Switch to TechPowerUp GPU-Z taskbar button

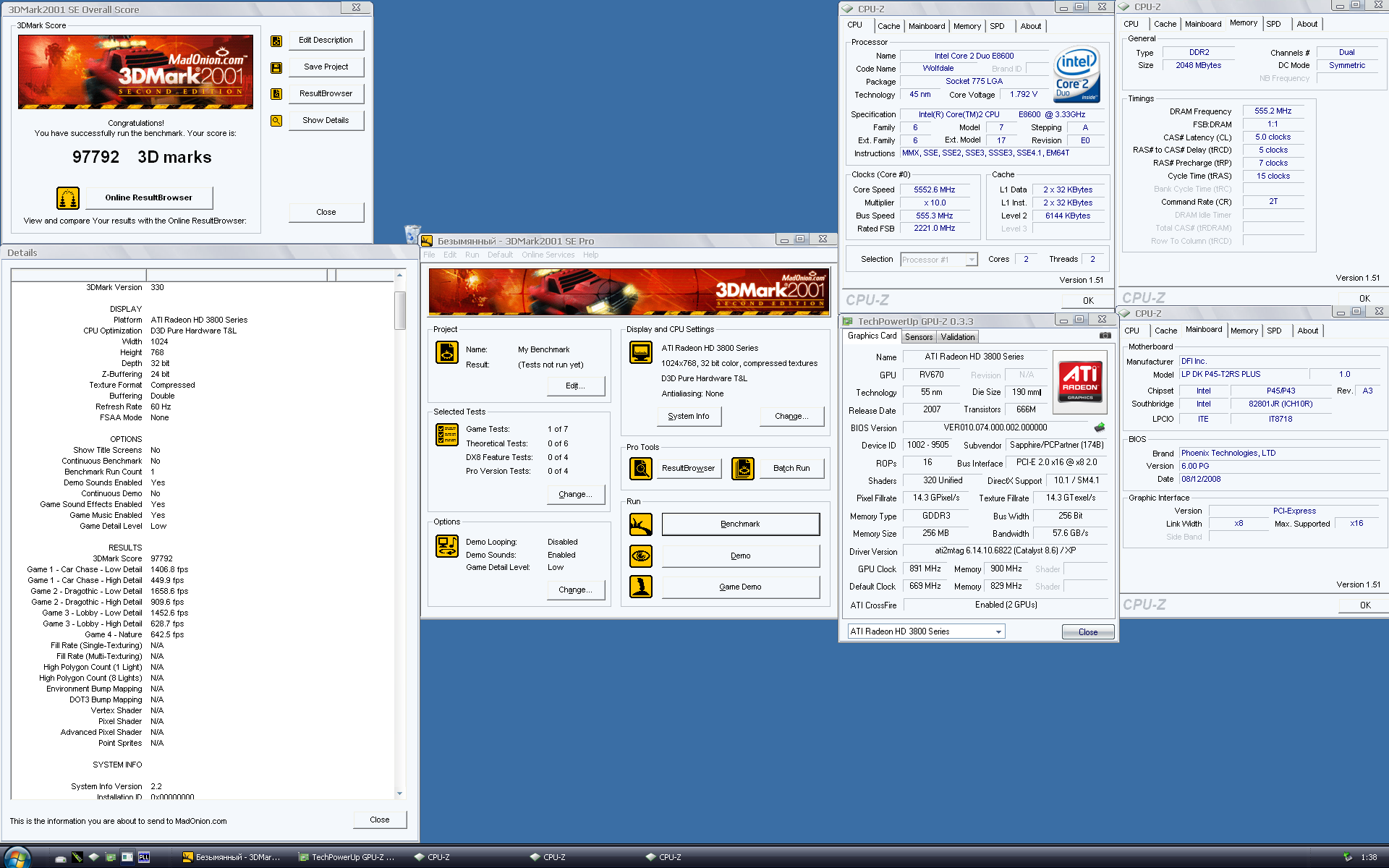pos(349,857)
